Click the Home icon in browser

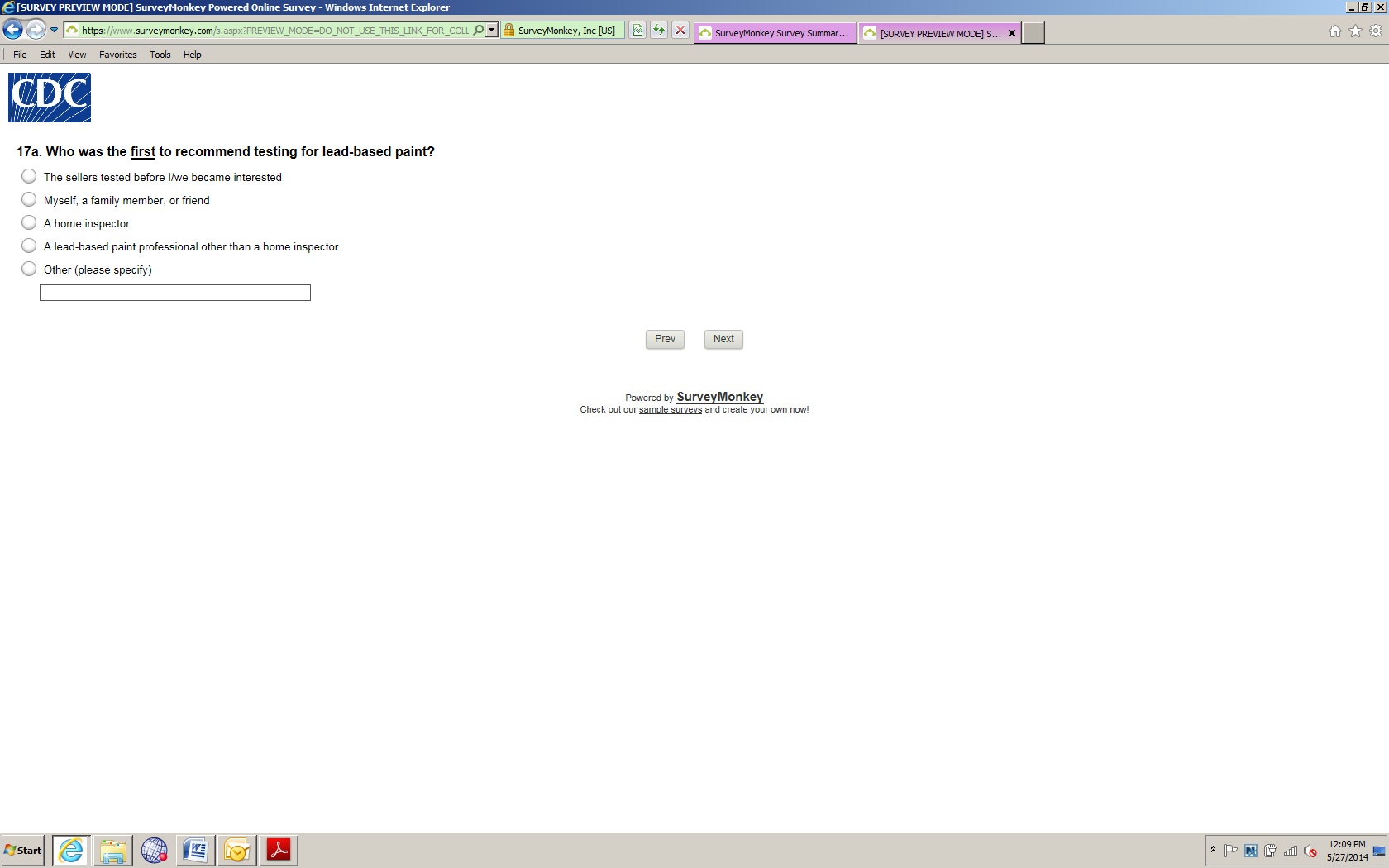(1335, 31)
